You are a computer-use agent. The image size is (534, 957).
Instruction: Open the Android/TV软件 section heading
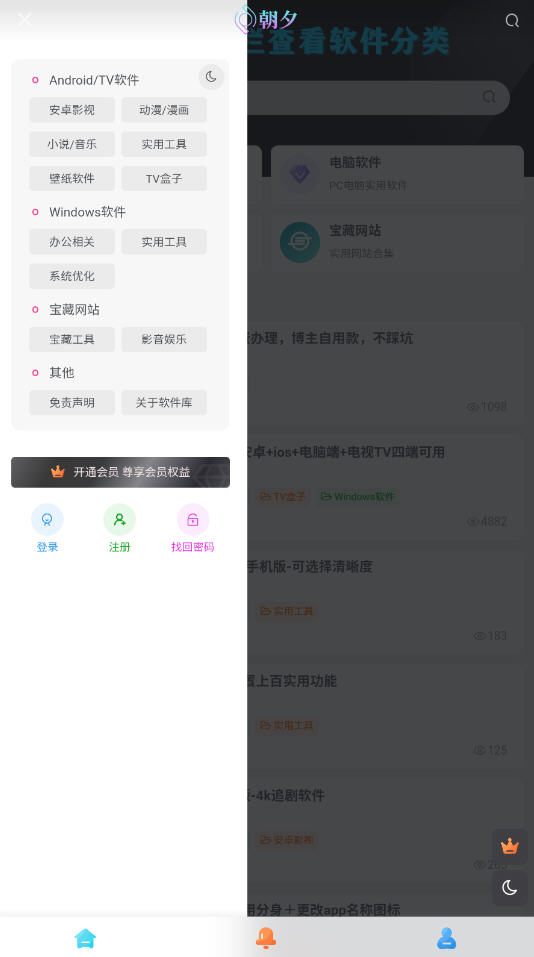(x=94, y=80)
